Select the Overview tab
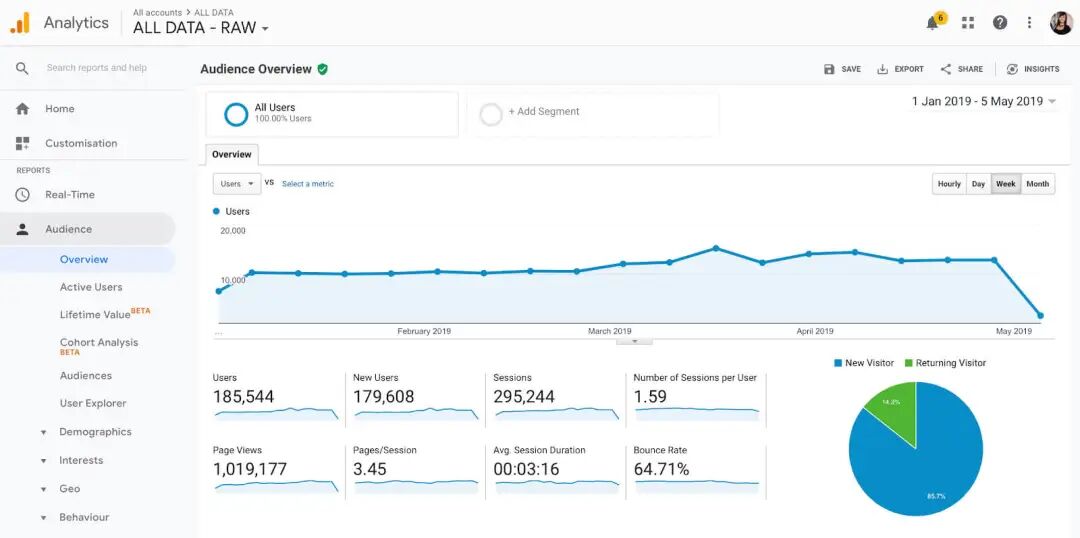Screen dimensions: 1080x538 (232, 155)
